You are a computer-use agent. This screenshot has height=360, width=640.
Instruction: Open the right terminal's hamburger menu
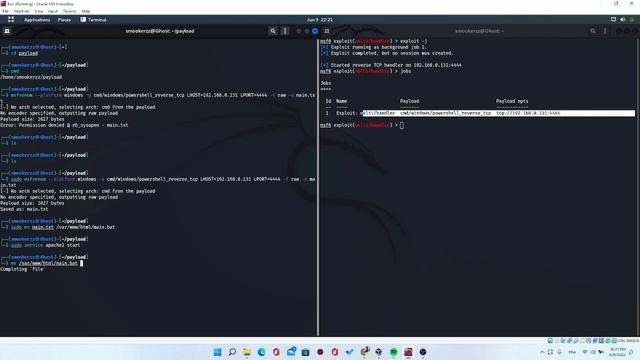(x=605, y=31)
